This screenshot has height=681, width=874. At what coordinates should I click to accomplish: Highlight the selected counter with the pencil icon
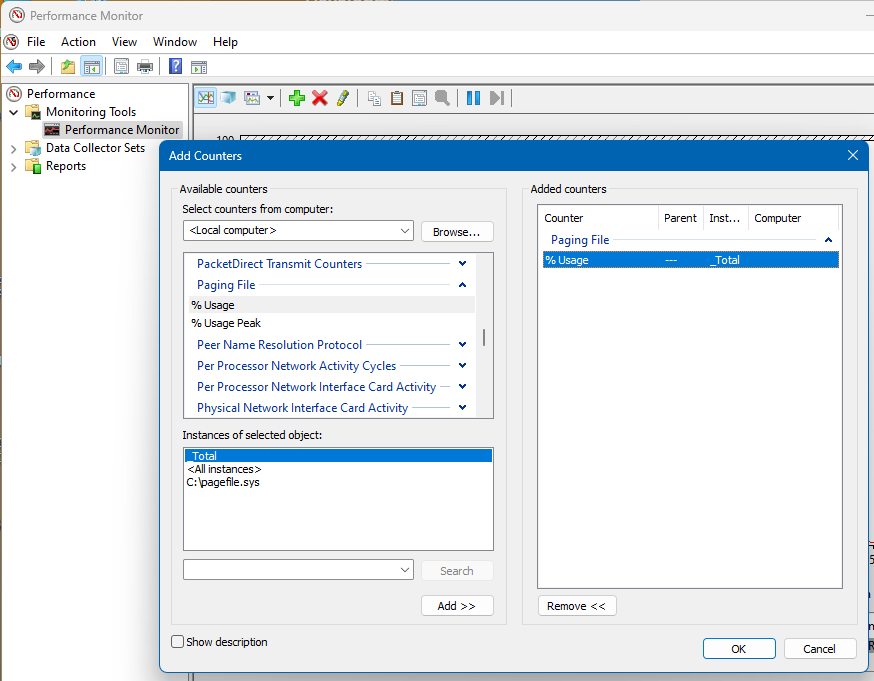pos(343,97)
